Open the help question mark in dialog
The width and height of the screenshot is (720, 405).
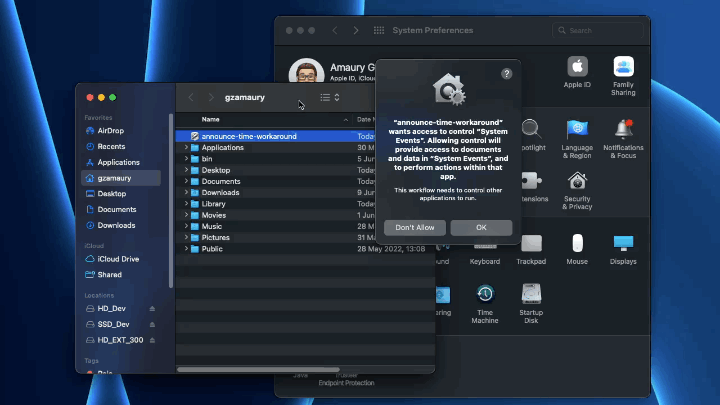(x=506, y=73)
